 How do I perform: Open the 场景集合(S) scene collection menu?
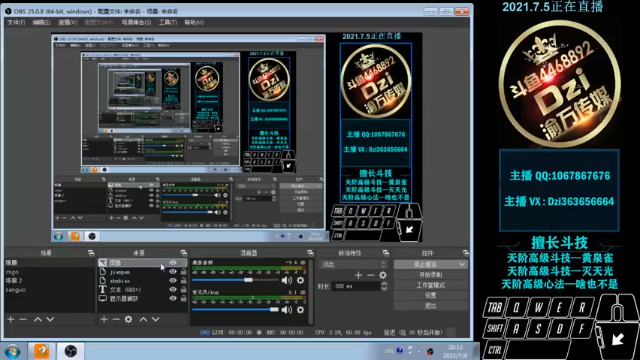point(136,22)
